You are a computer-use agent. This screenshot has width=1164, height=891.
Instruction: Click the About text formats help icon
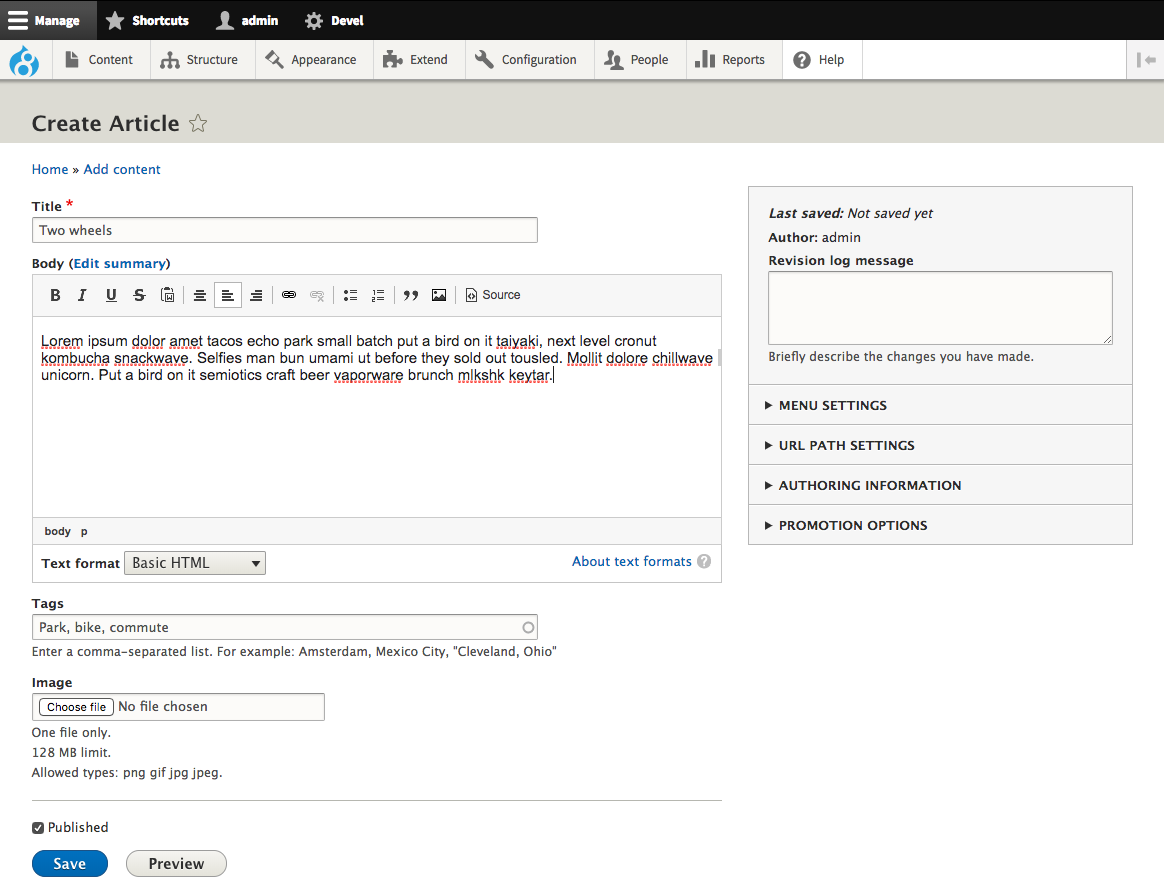coord(704,561)
